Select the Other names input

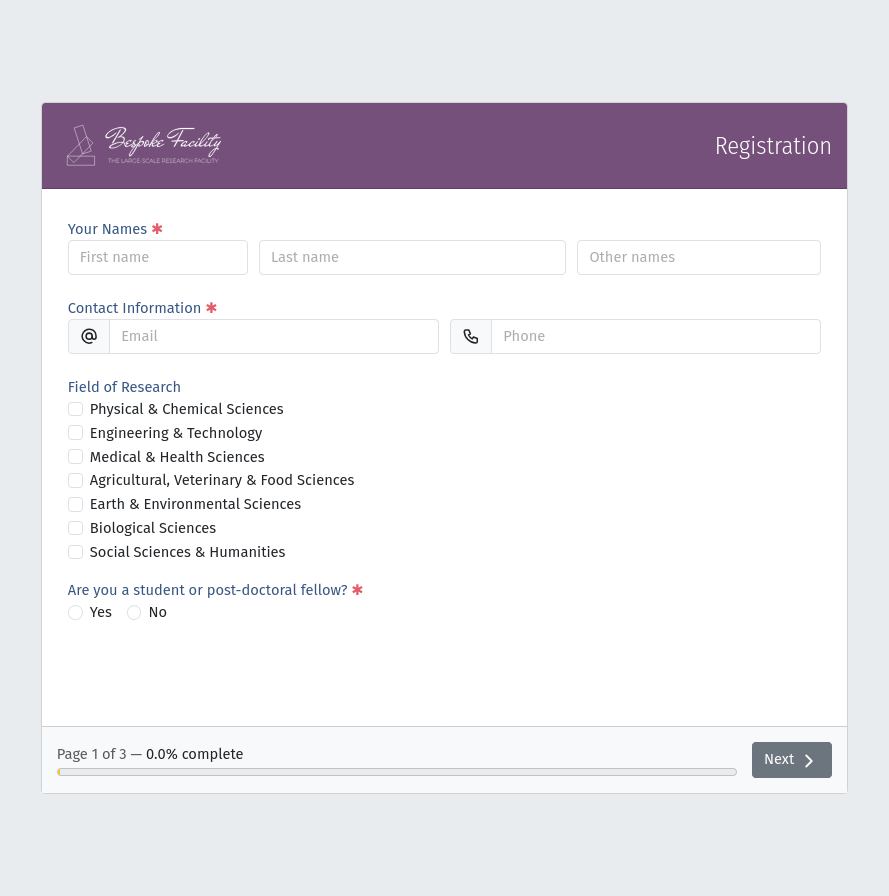(x=699, y=258)
